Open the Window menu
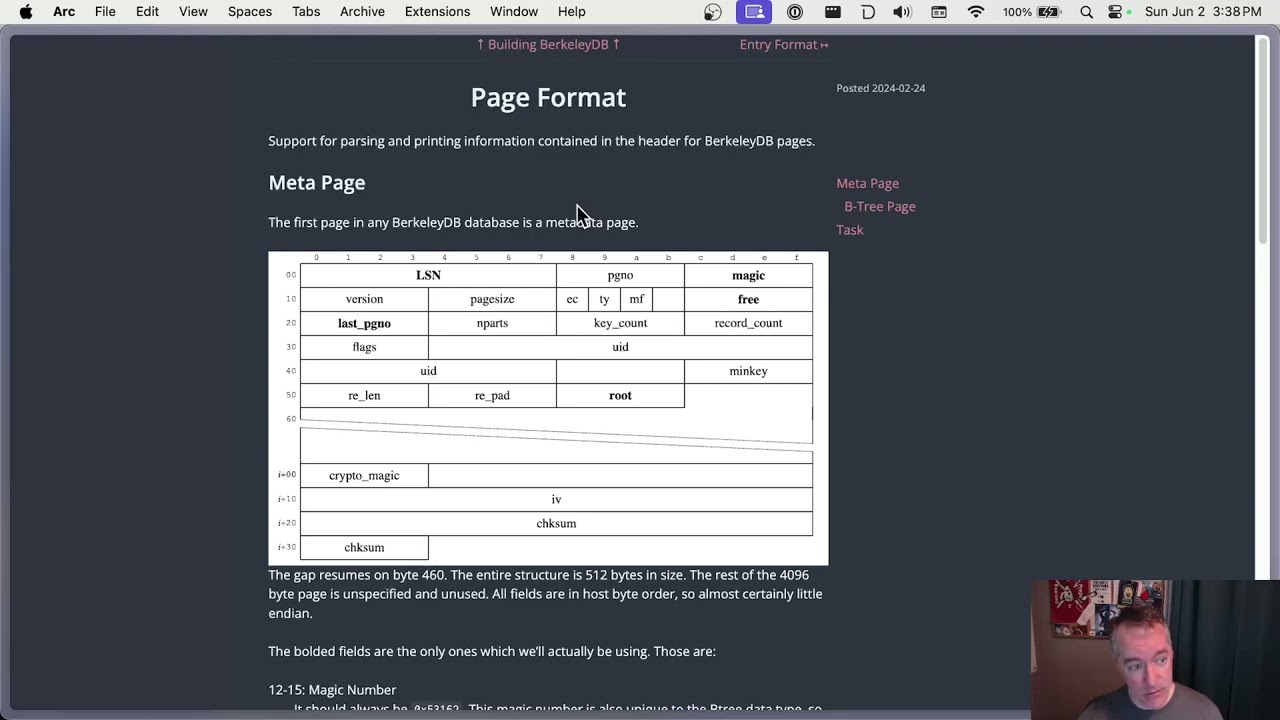1280x720 pixels. pyautogui.click(x=514, y=12)
